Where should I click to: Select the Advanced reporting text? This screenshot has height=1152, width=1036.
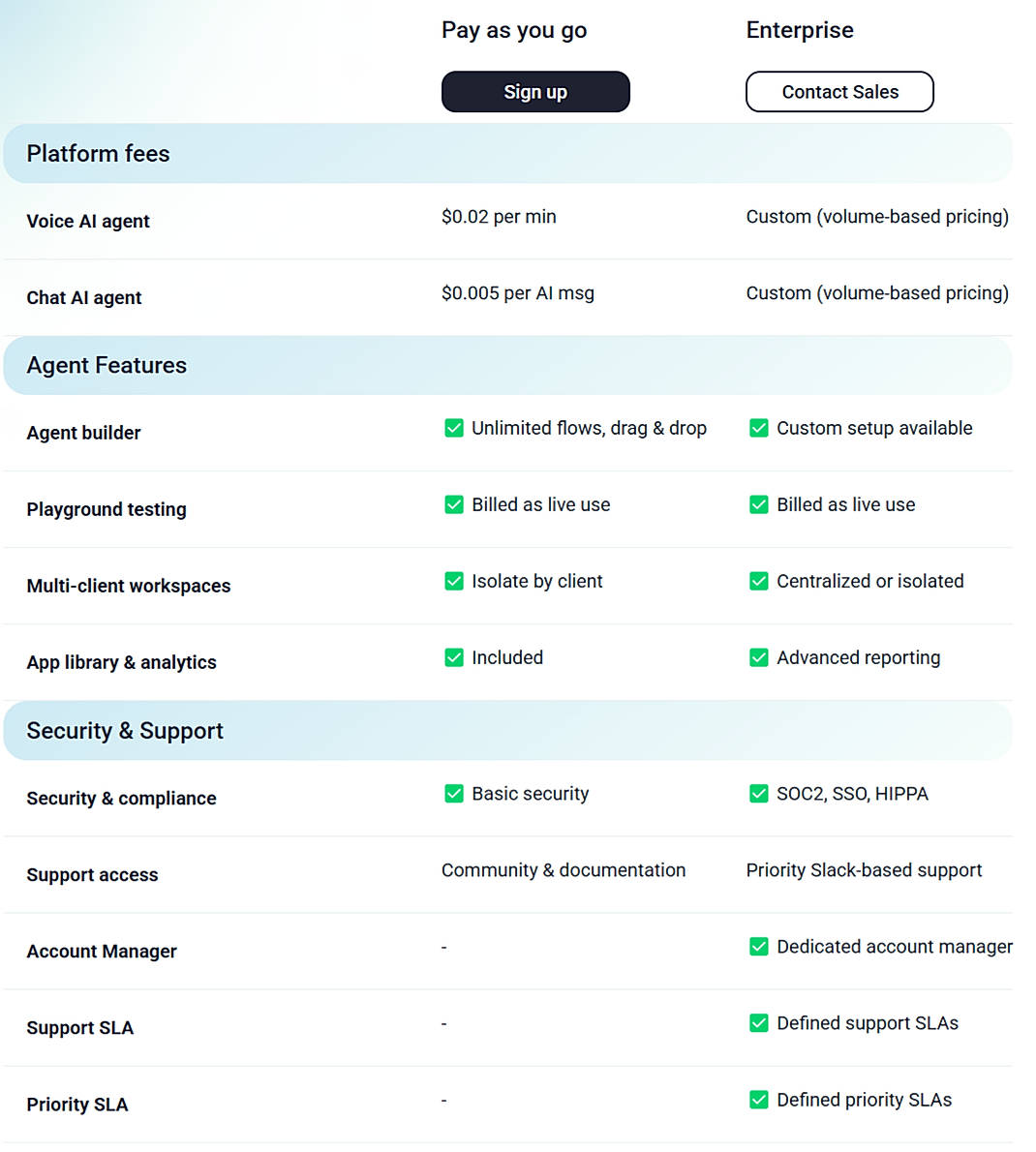[858, 656]
